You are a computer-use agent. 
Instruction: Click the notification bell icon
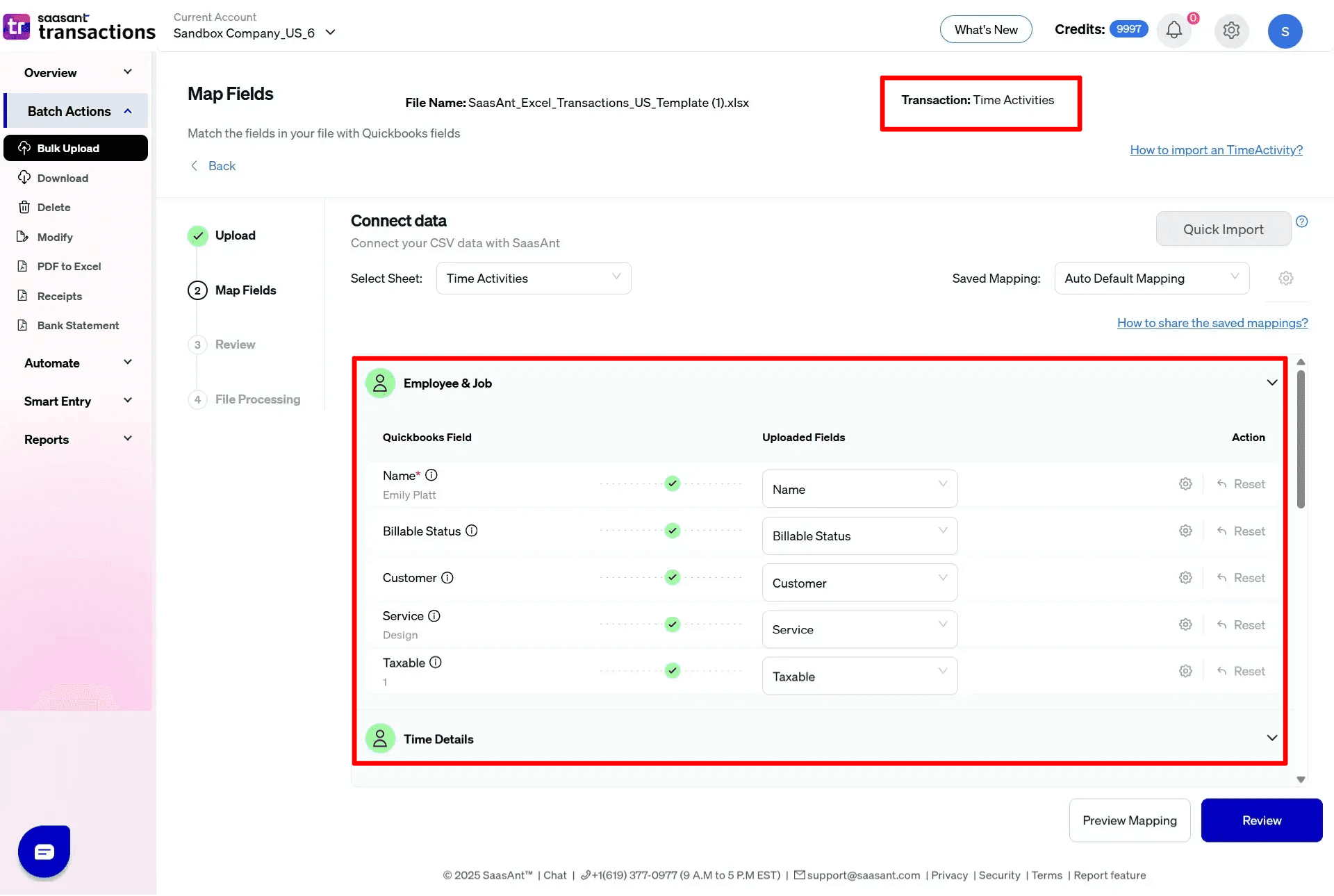(1174, 31)
